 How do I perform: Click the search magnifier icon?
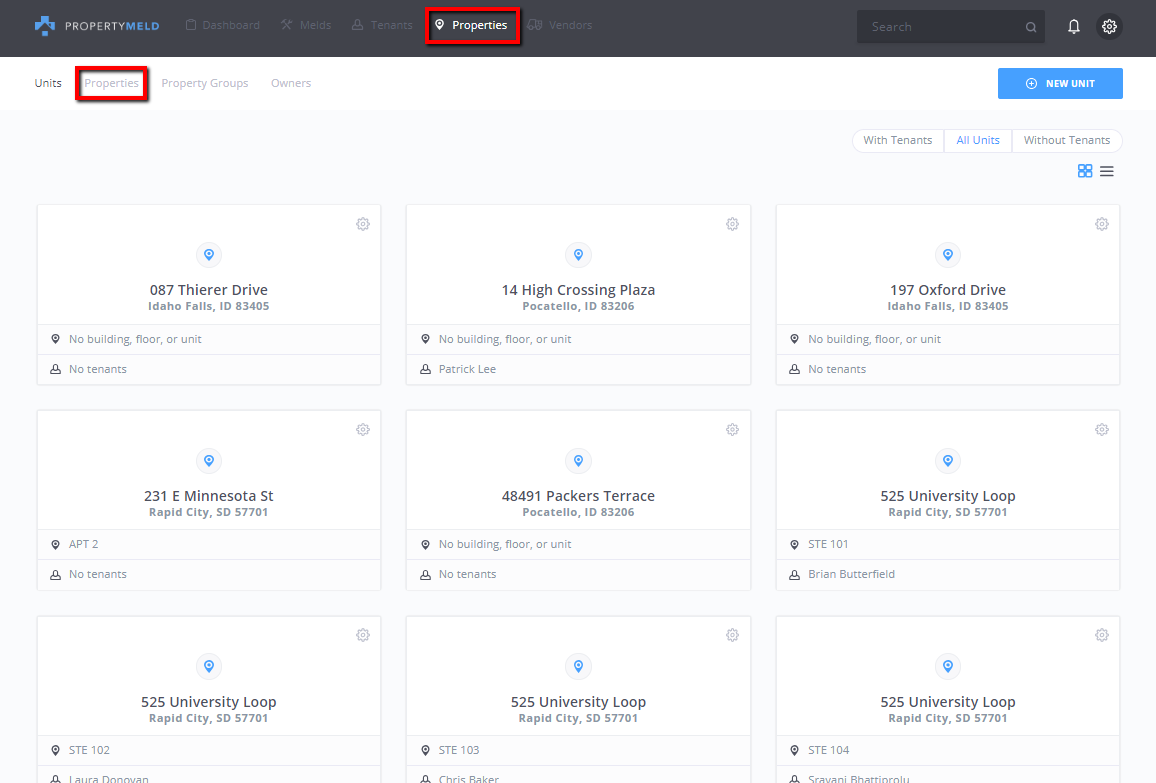click(1031, 28)
